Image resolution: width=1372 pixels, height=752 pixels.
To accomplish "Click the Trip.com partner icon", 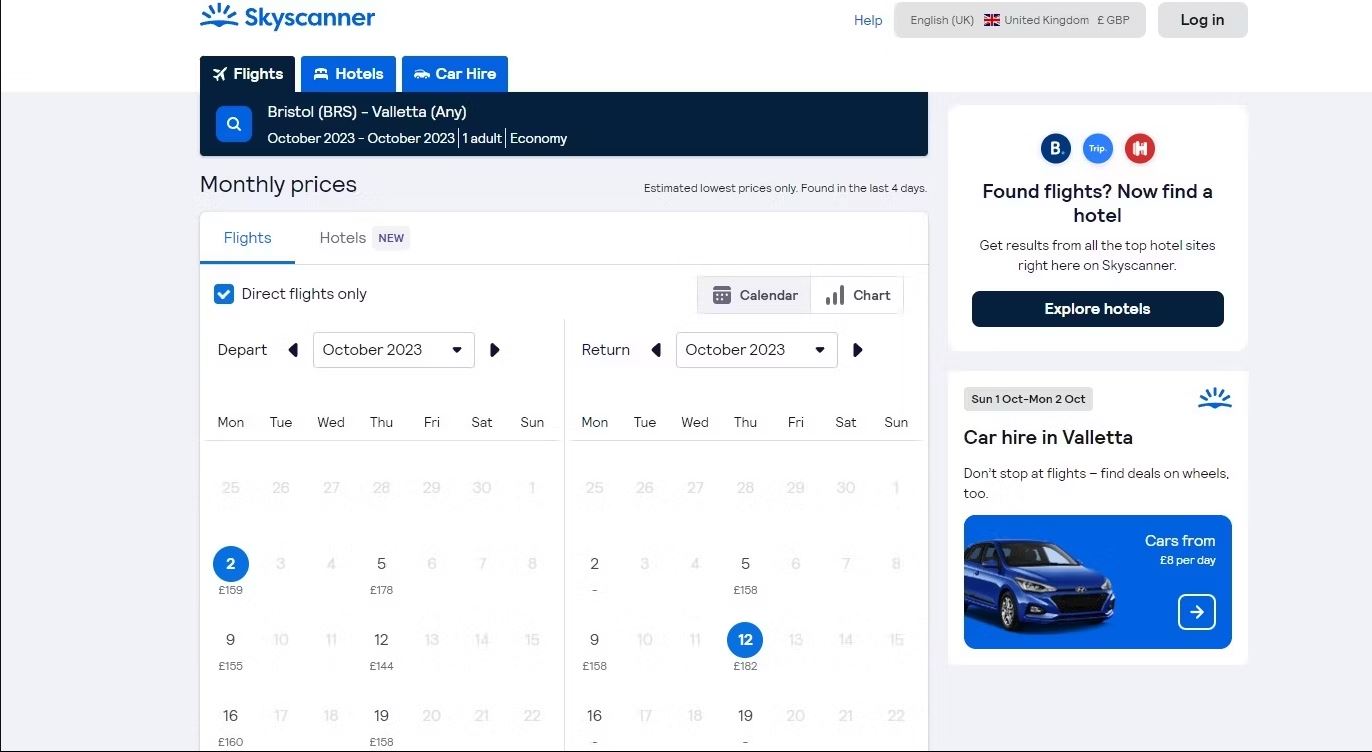I will click(x=1098, y=149).
